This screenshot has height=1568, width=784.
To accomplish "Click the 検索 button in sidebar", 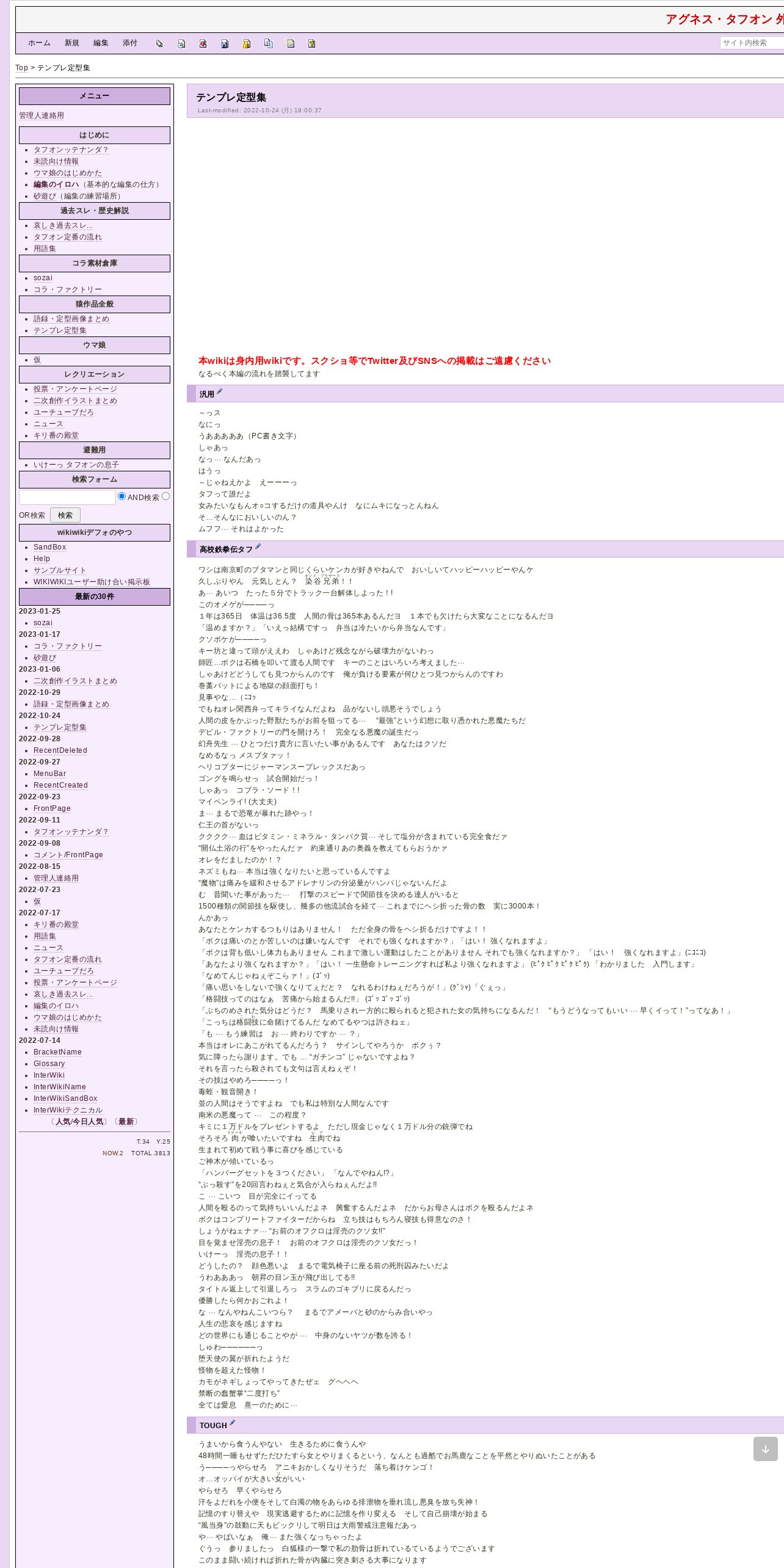I will (65, 515).
